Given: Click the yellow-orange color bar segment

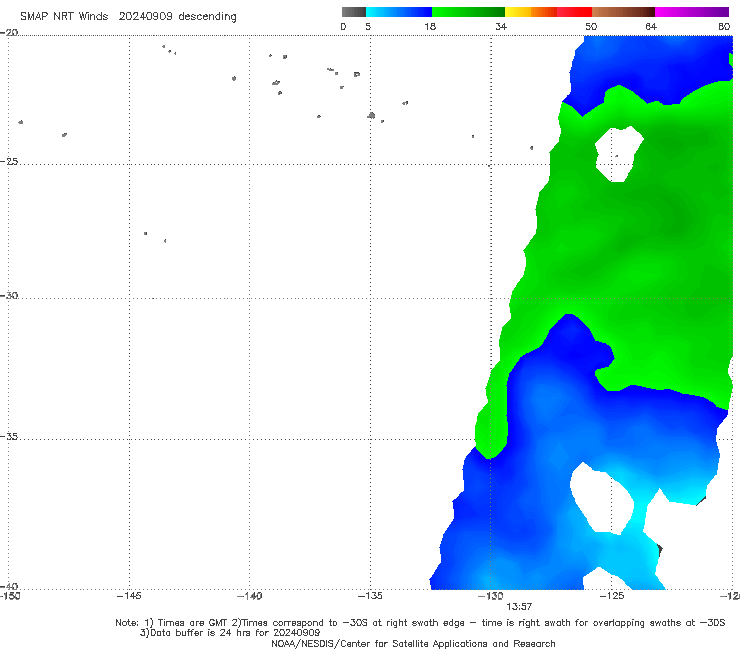Looking at the screenshot, I should click(531, 12).
